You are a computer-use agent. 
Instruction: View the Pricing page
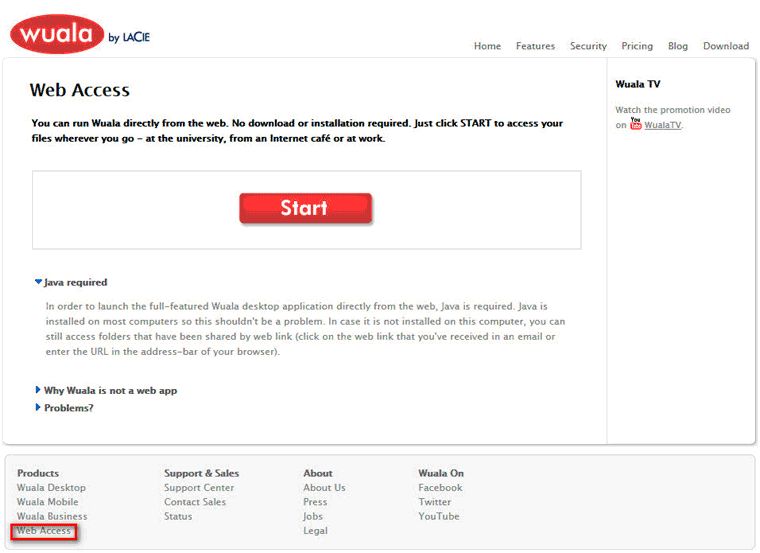click(637, 46)
